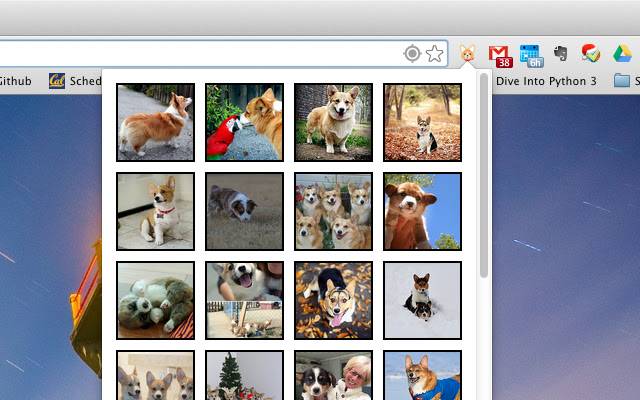Open the corgi sitting in autumn leaves photo
The width and height of the screenshot is (640, 400).
[422, 122]
